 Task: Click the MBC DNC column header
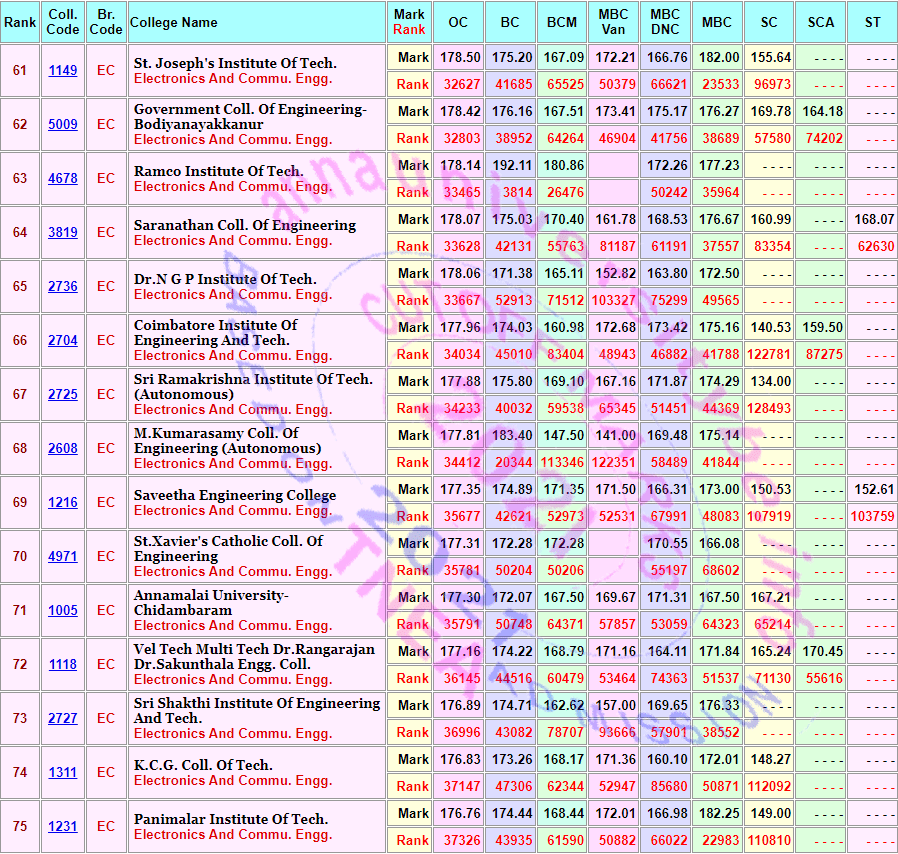tap(665, 22)
